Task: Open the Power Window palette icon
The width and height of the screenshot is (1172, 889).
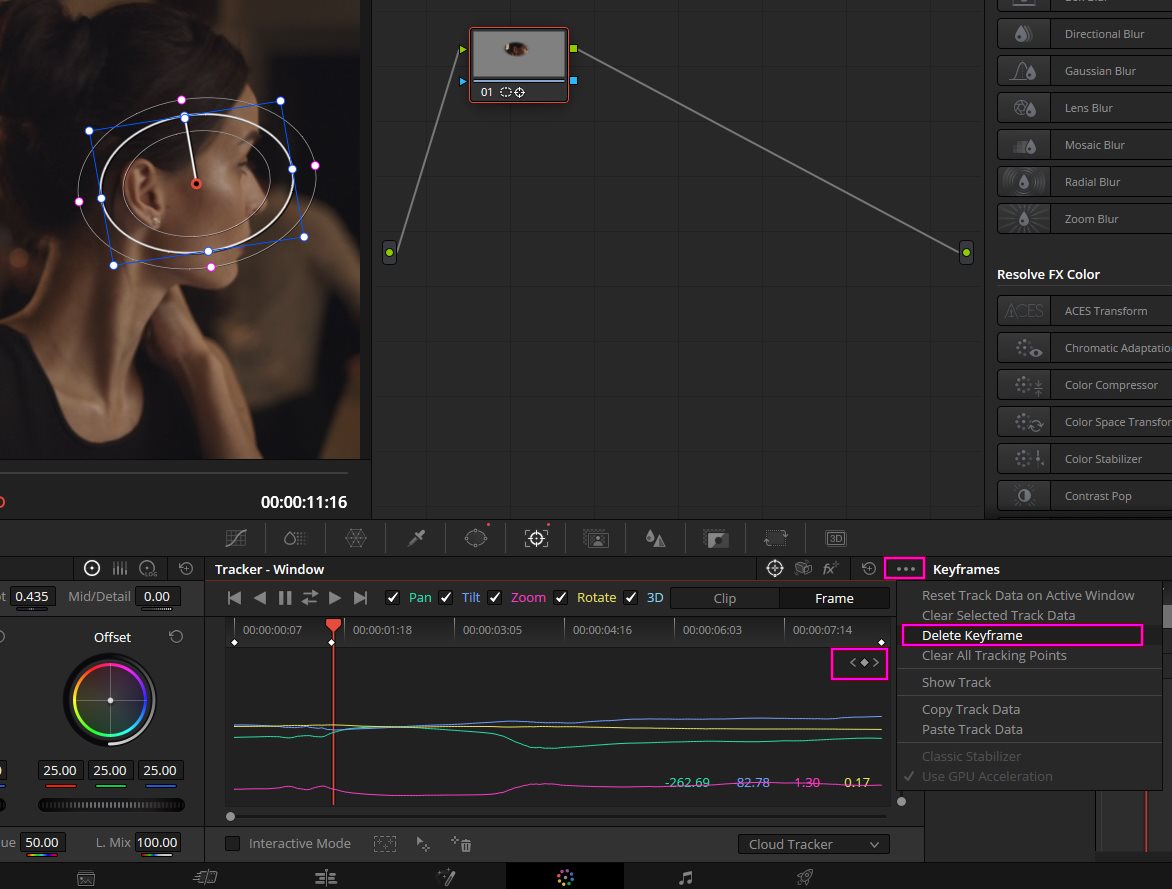Action: pyautogui.click(x=476, y=538)
